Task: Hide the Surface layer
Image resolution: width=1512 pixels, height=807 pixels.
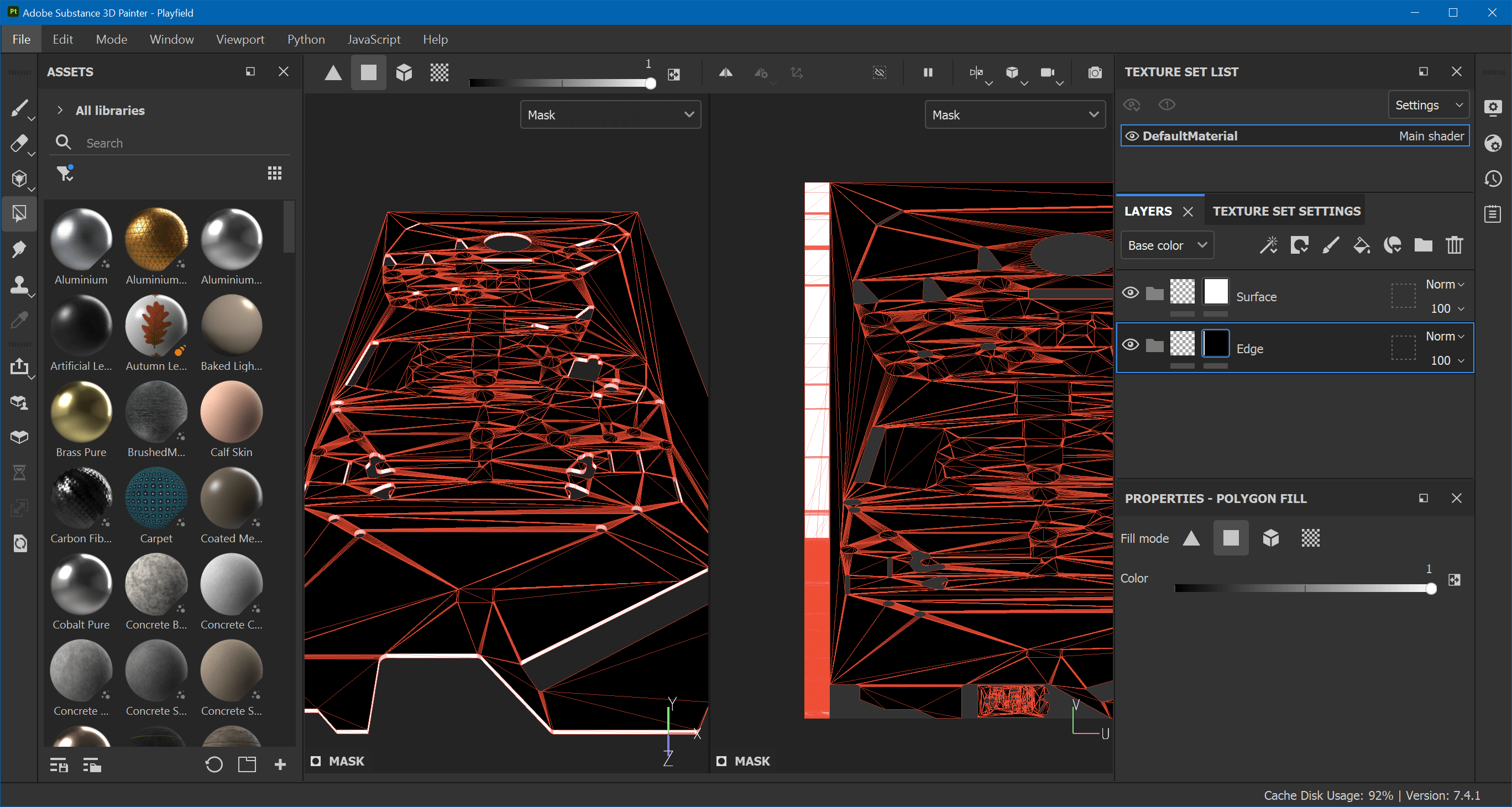Action: (x=1131, y=293)
